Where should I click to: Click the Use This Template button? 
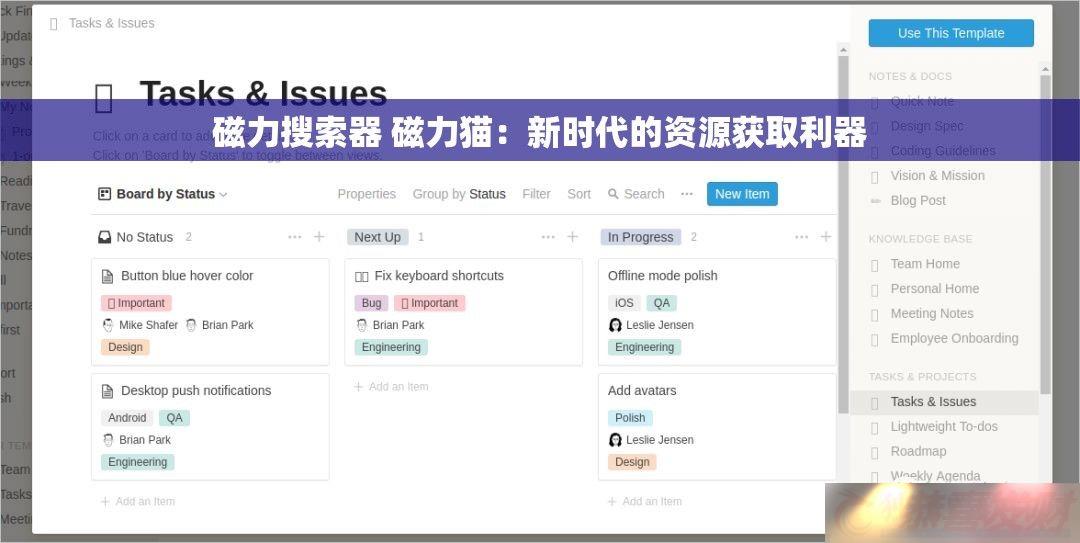point(951,33)
